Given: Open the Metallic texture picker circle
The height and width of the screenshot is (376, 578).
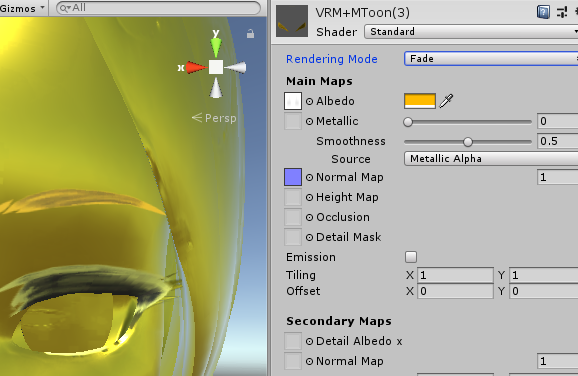Looking at the screenshot, I should pyautogui.click(x=310, y=121).
